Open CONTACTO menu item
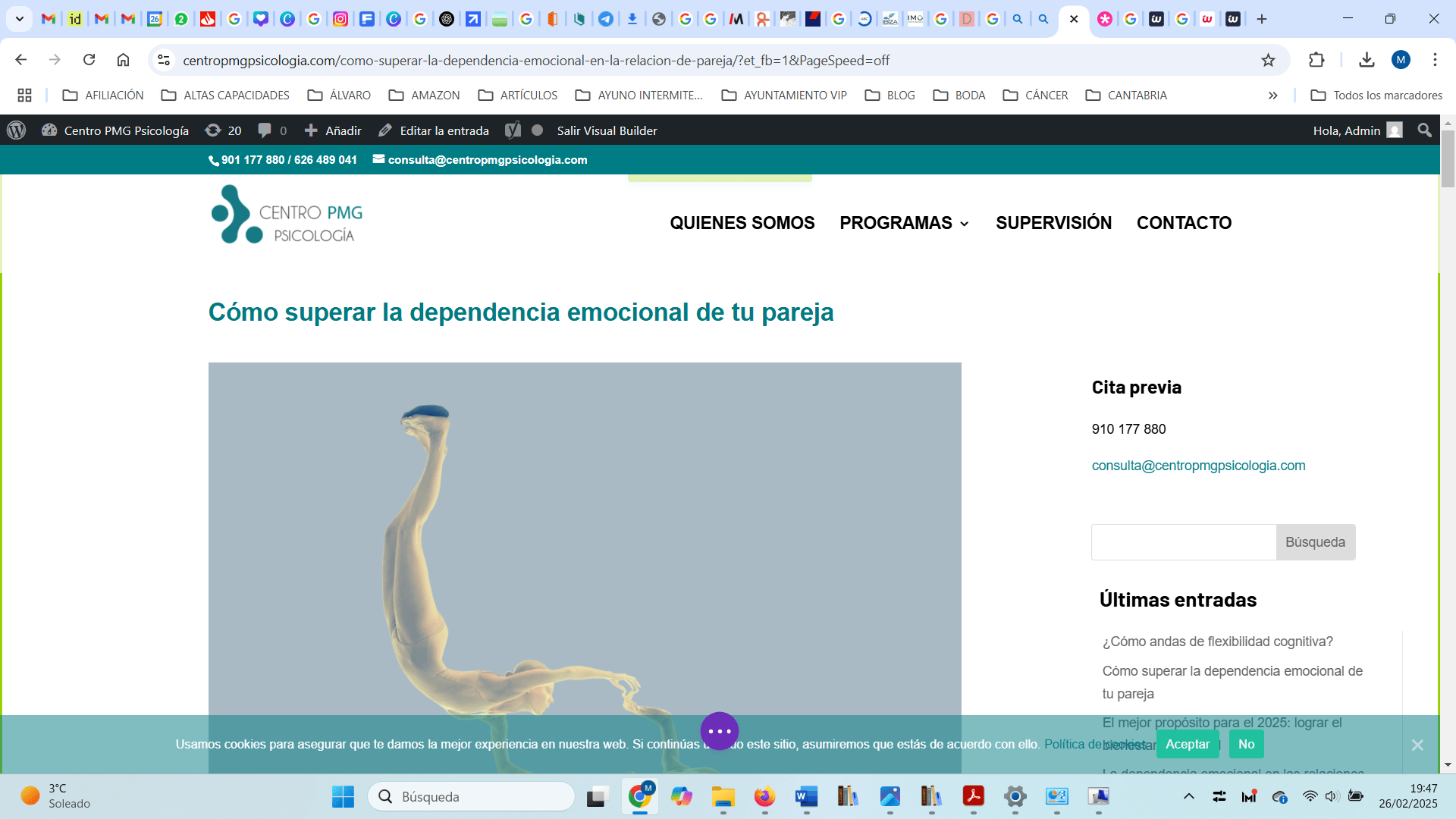Screen dimensions: 1456x819 click(x=1184, y=223)
